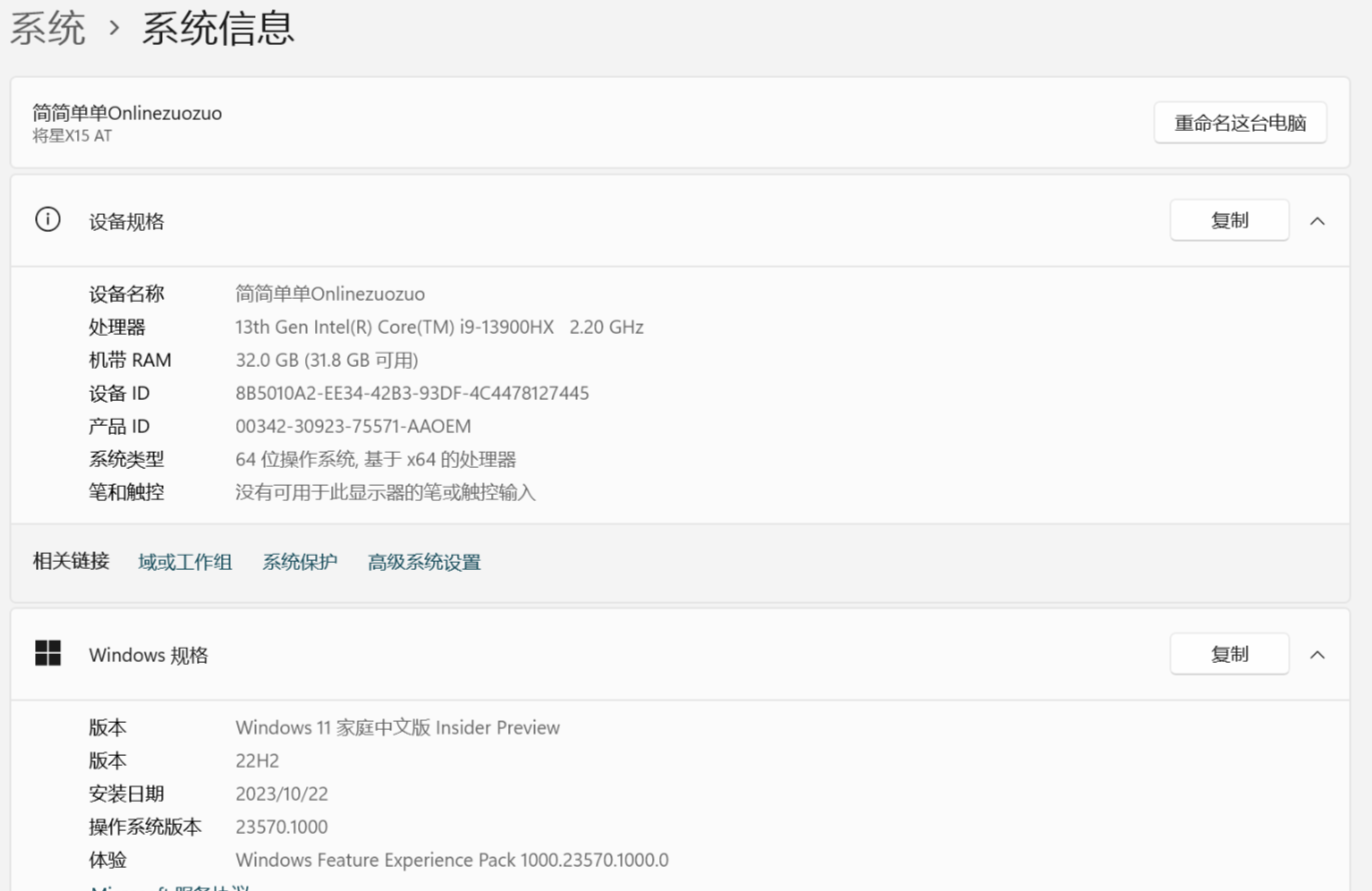Click the 产品 ID label
The height and width of the screenshot is (891, 1372).
click(x=119, y=426)
